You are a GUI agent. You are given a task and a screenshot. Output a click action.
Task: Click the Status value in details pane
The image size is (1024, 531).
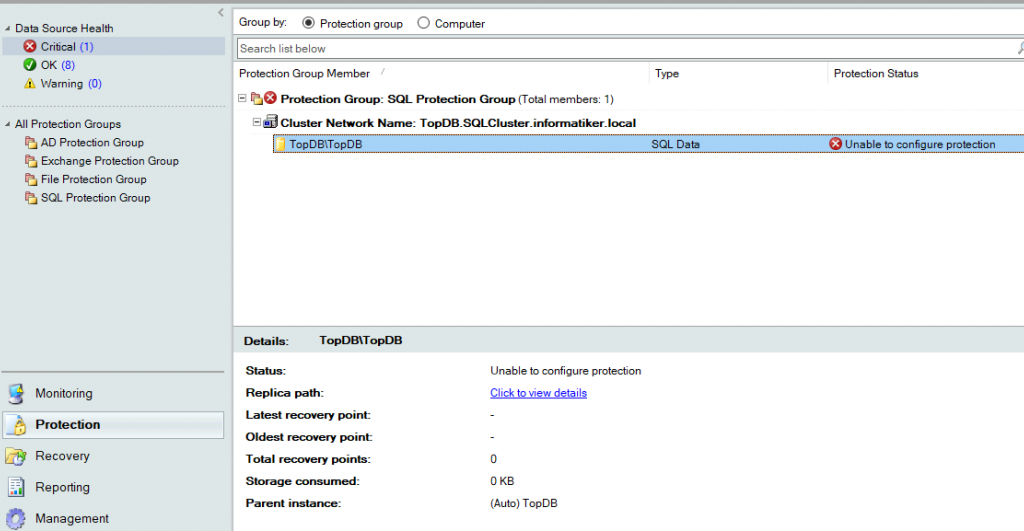click(x=566, y=370)
